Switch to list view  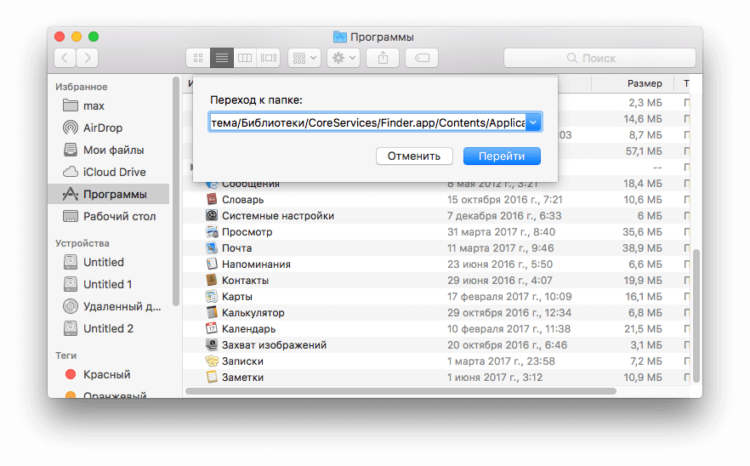click(221, 58)
